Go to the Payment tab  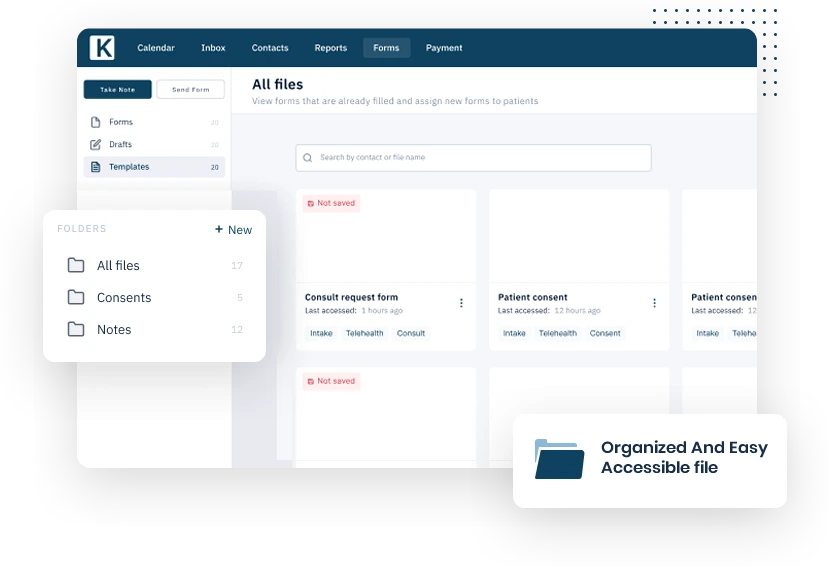pyautogui.click(x=444, y=48)
